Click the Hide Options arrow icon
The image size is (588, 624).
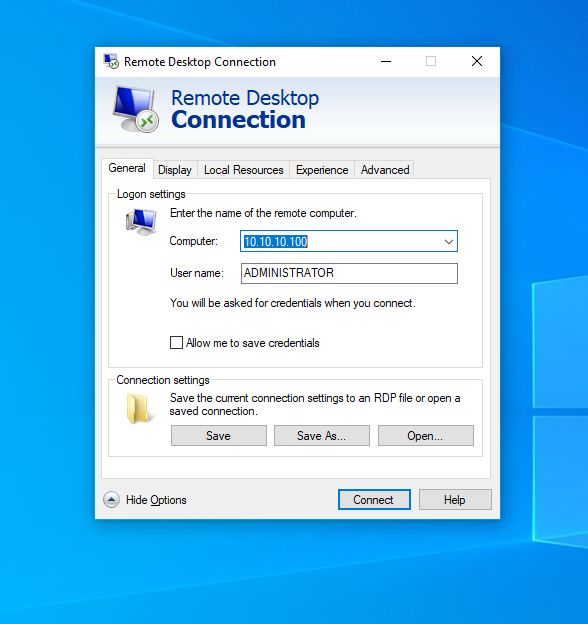coord(111,499)
